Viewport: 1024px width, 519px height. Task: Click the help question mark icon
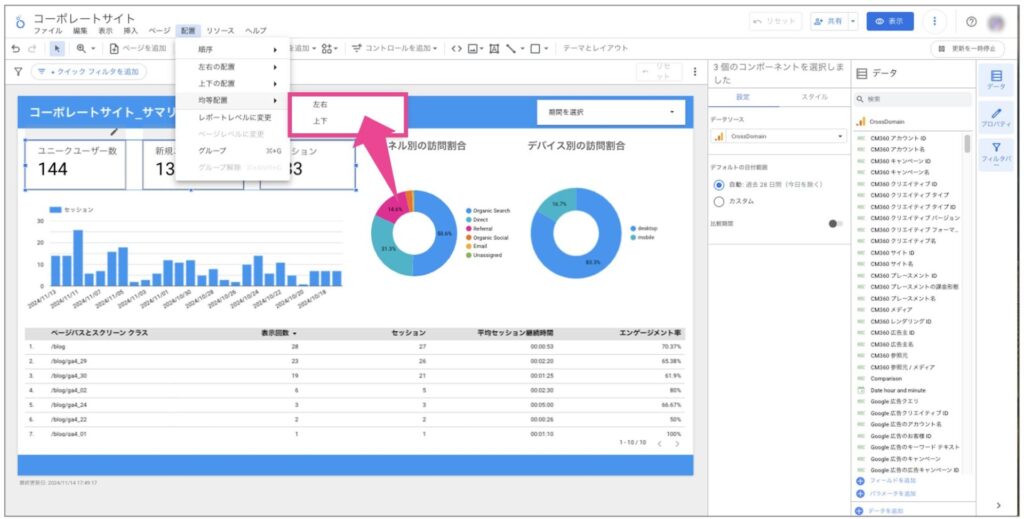pyautogui.click(x=971, y=22)
